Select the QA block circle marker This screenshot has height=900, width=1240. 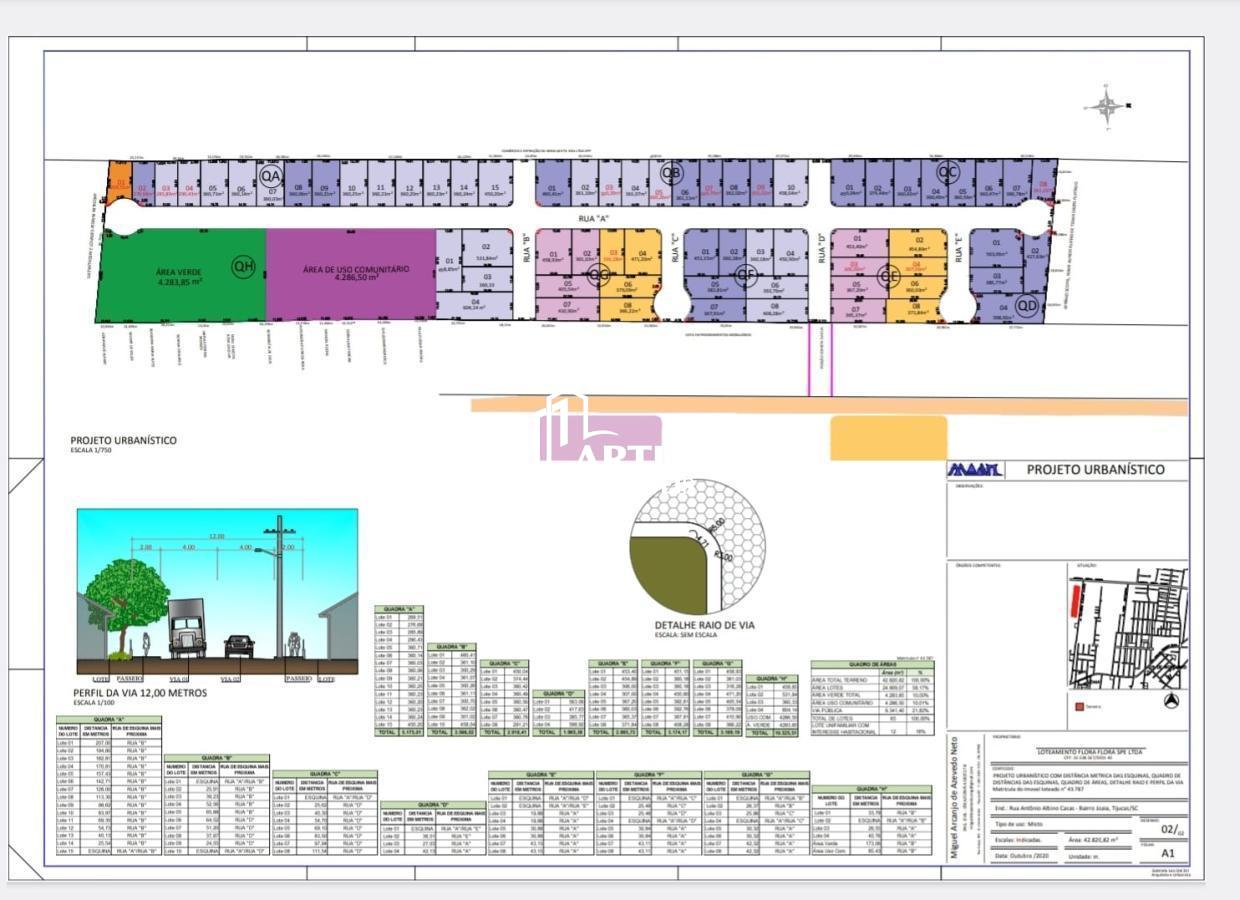point(270,176)
